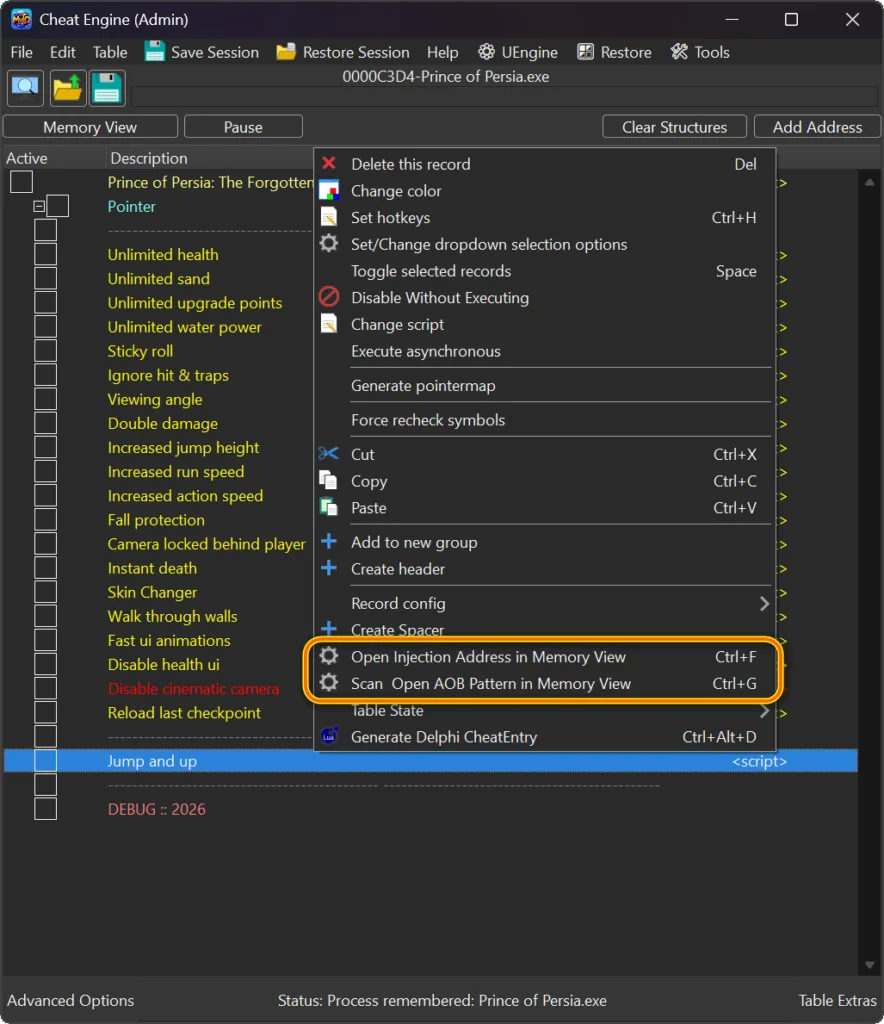Enable the Unlimited sand checkbox
Image resolution: width=884 pixels, height=1024 pixels.
pyautogui.click(x=45, y=278)
